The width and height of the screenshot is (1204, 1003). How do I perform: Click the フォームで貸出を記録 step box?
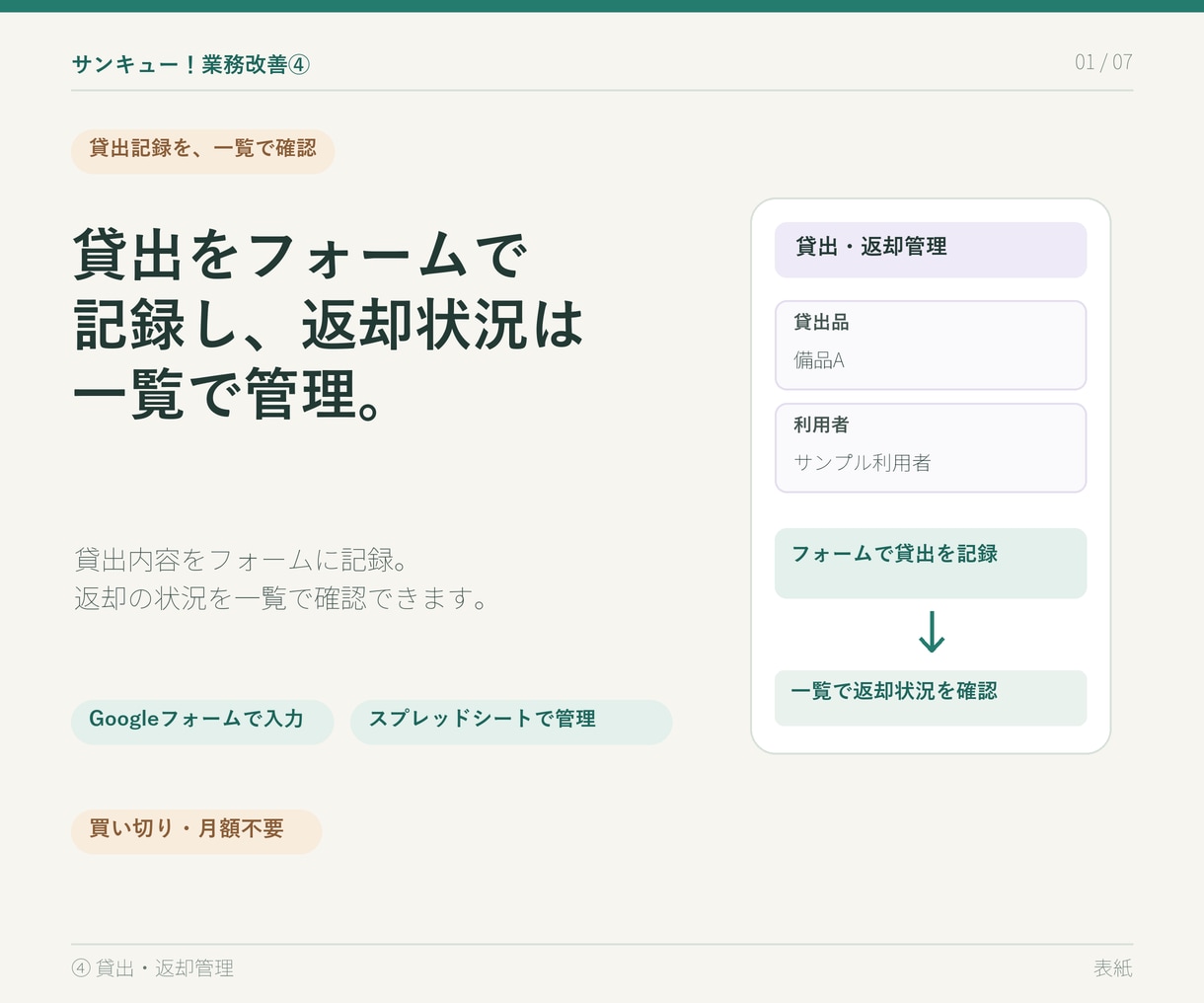coord(931,564)
